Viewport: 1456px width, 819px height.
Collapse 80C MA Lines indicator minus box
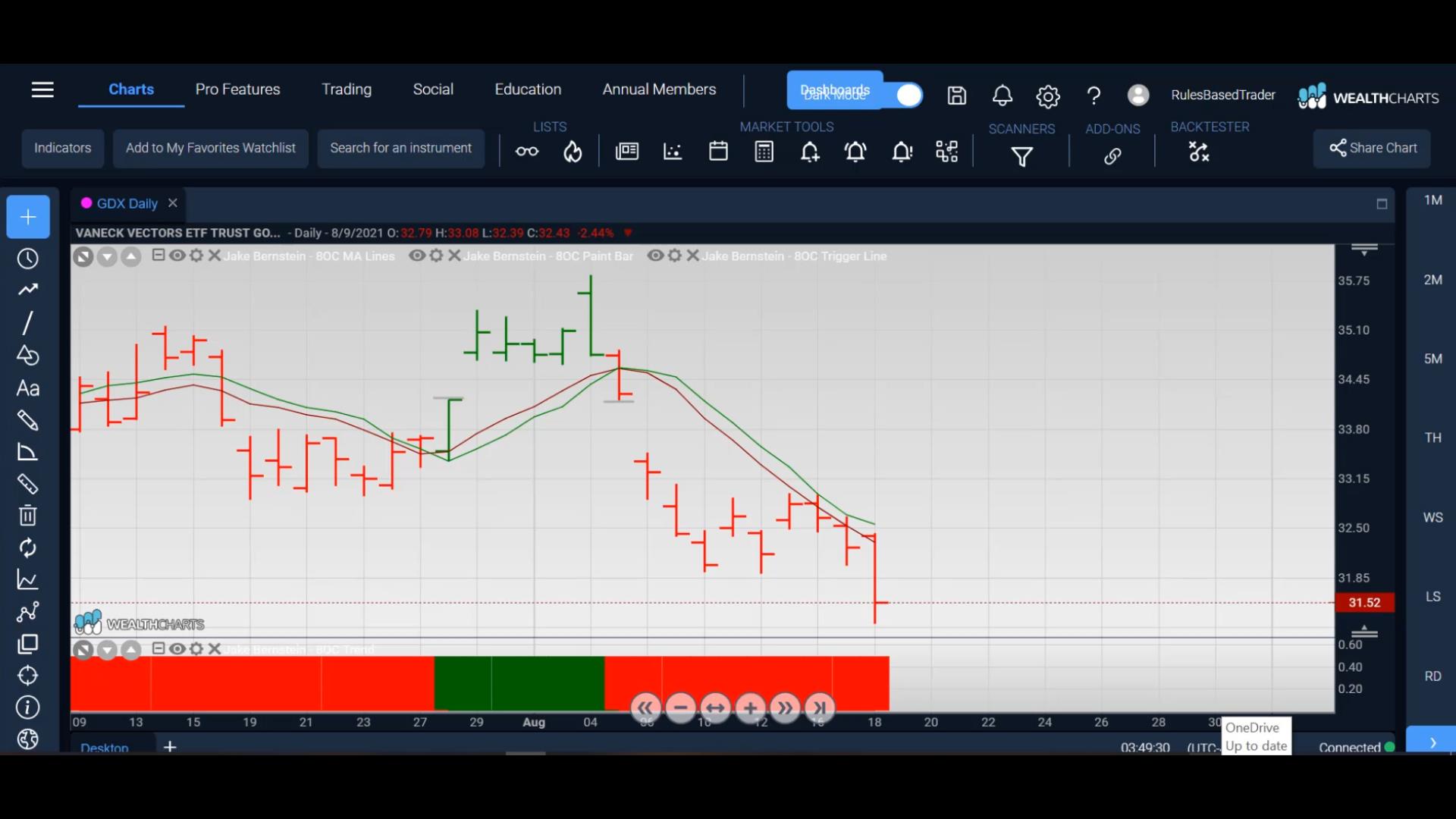point(158,255)
